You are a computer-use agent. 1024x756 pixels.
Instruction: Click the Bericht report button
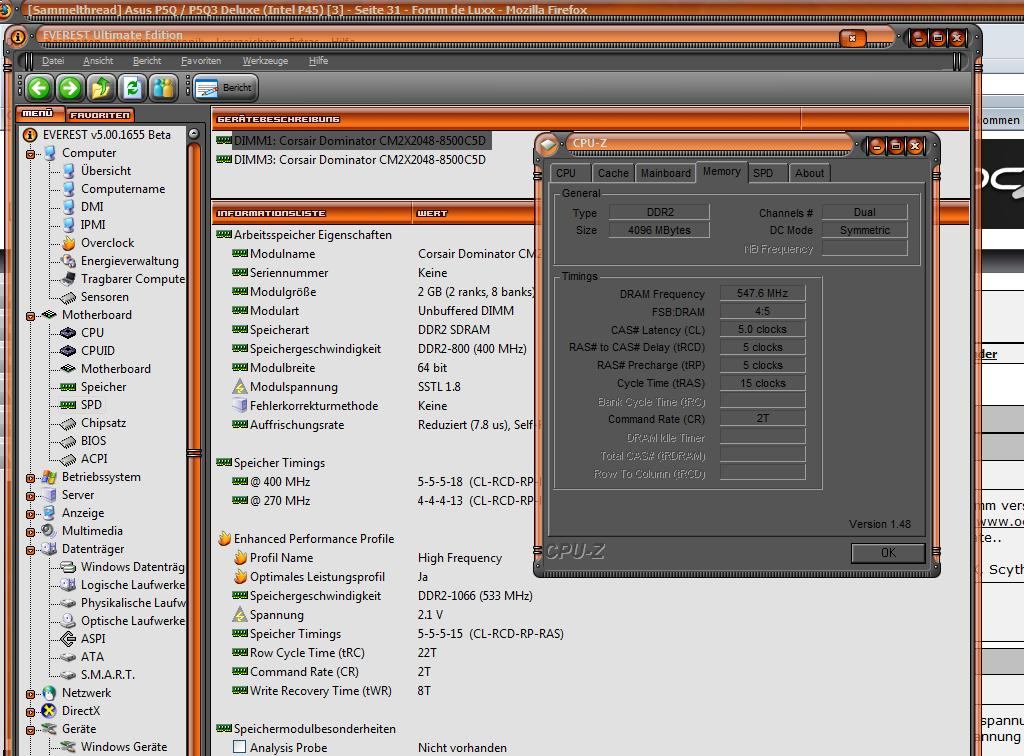click(225, 87)
